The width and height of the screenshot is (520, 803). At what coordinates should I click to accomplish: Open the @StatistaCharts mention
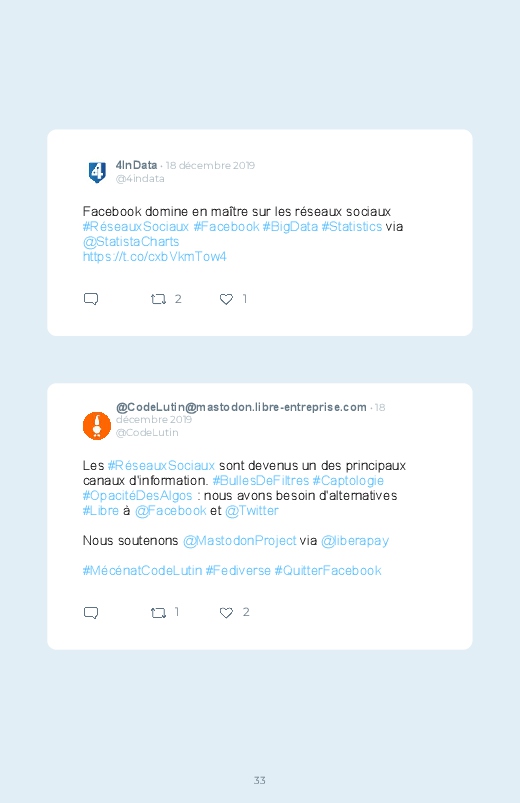pyautogui.click(x=131, y=242)
